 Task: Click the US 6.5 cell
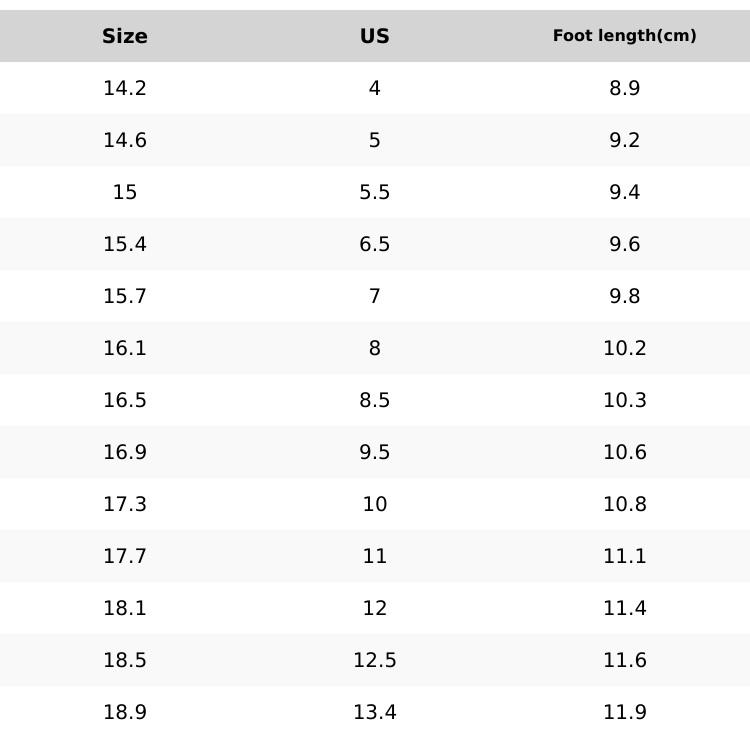pyautogui.click(x=375, y=244)
